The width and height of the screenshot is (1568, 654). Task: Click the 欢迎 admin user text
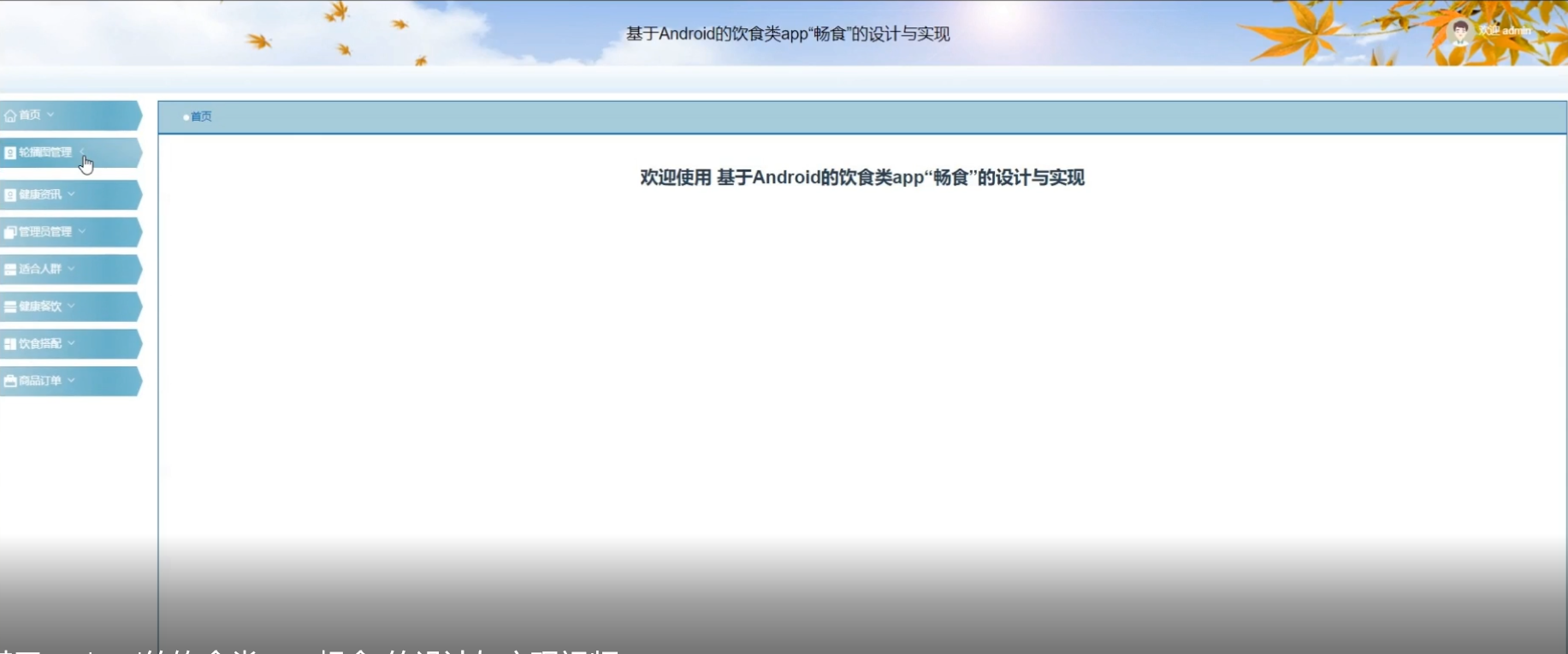[1505, 31]
